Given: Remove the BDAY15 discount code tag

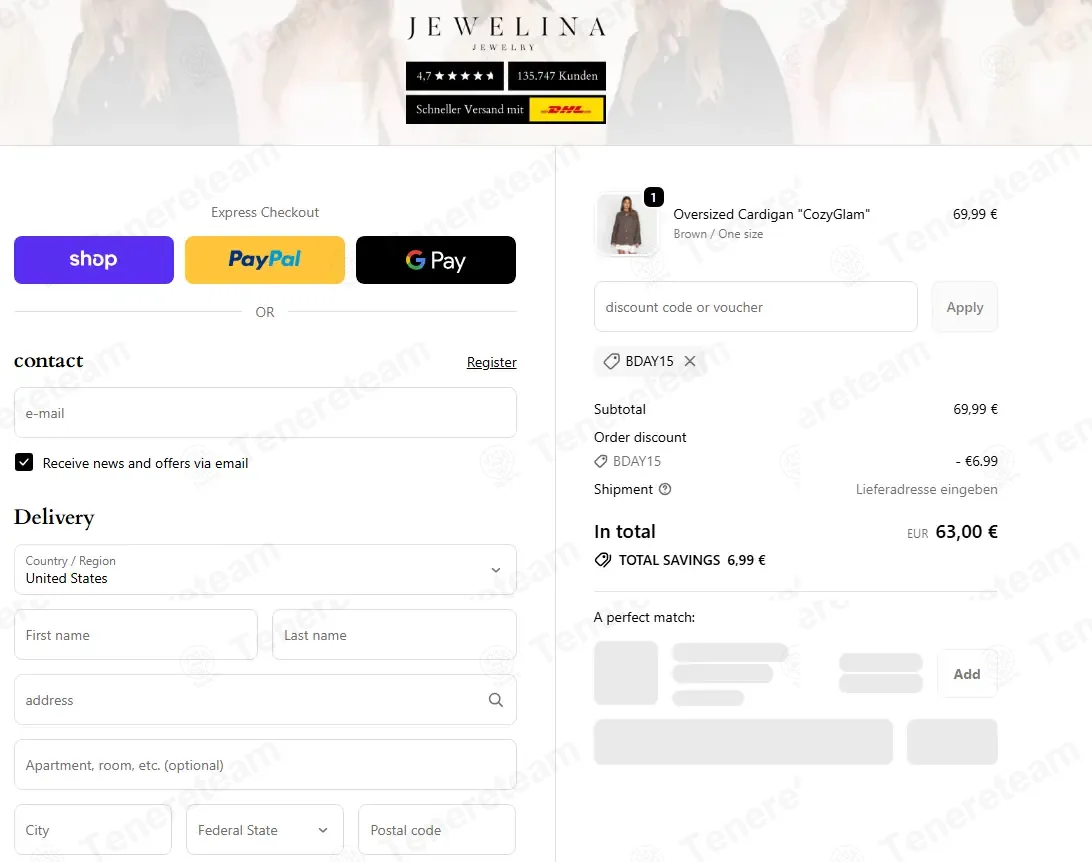Looking at the screenshot, I should (689, 361).
